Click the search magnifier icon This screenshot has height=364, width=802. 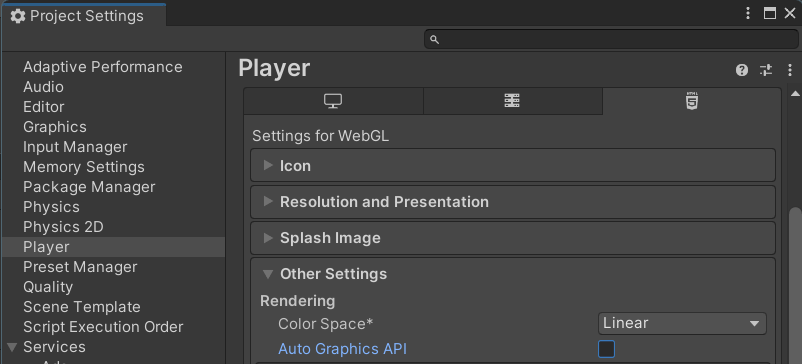434,39
